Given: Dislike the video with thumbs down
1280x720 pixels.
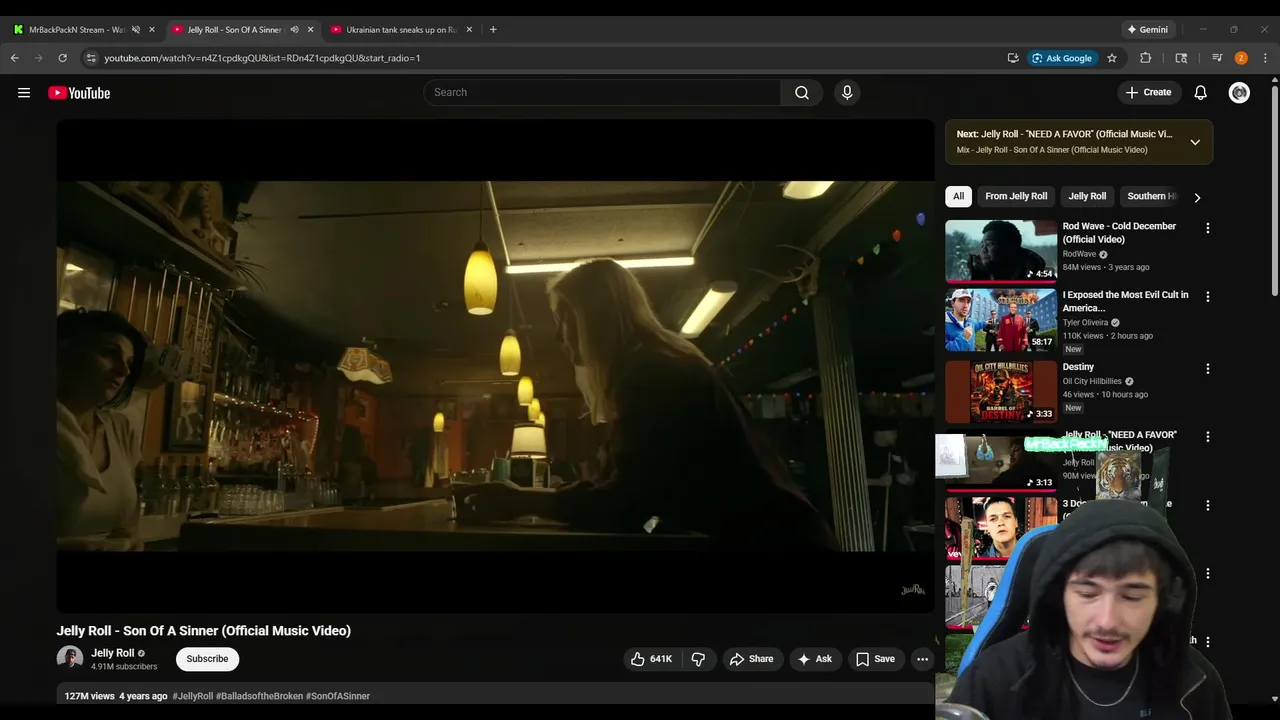Looking at the screenshot, I should pyautogui.click(x=698, y=659).
